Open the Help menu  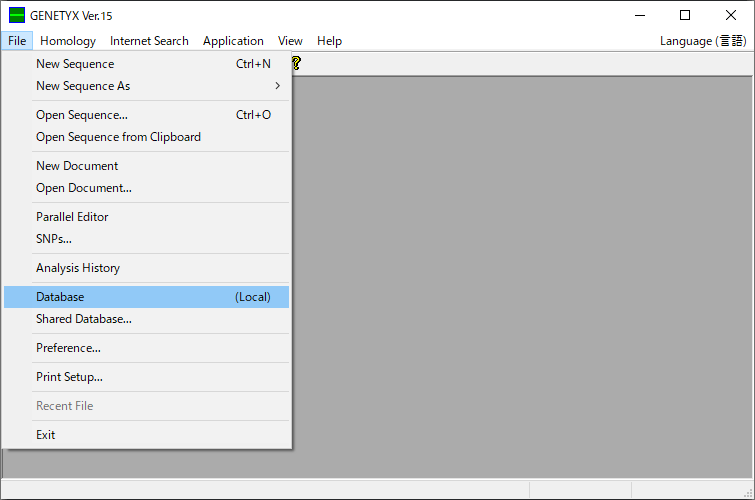pos(329,41)
